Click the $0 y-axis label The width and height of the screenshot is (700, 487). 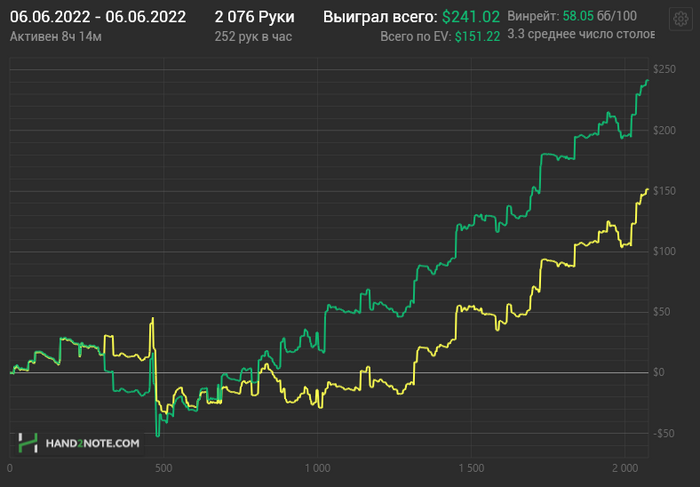point(659,372)
